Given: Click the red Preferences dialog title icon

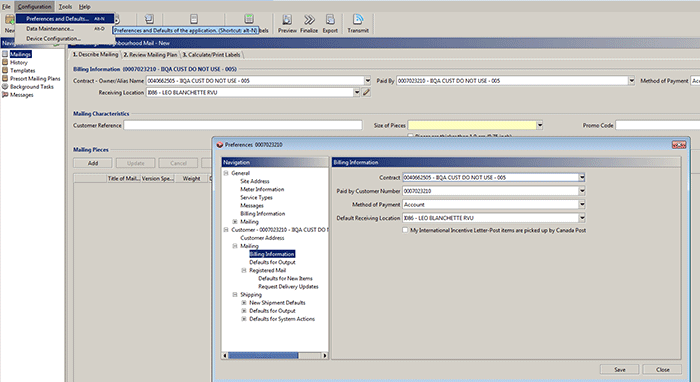Looking at the screenshot, I should click(219, 145).
